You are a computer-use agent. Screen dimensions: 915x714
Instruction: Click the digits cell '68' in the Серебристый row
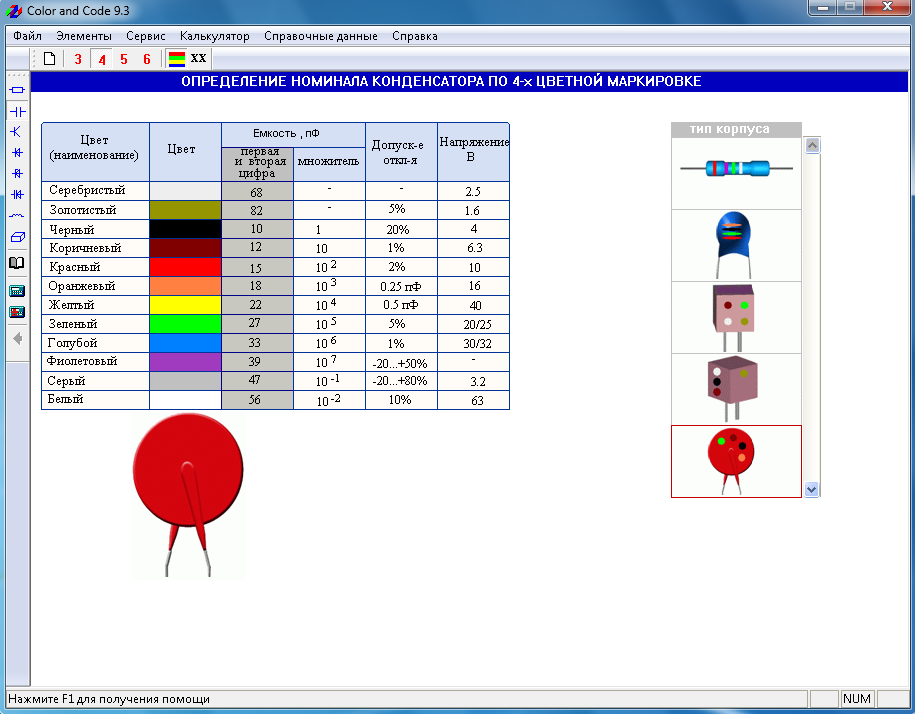click(x=257, y=191)
